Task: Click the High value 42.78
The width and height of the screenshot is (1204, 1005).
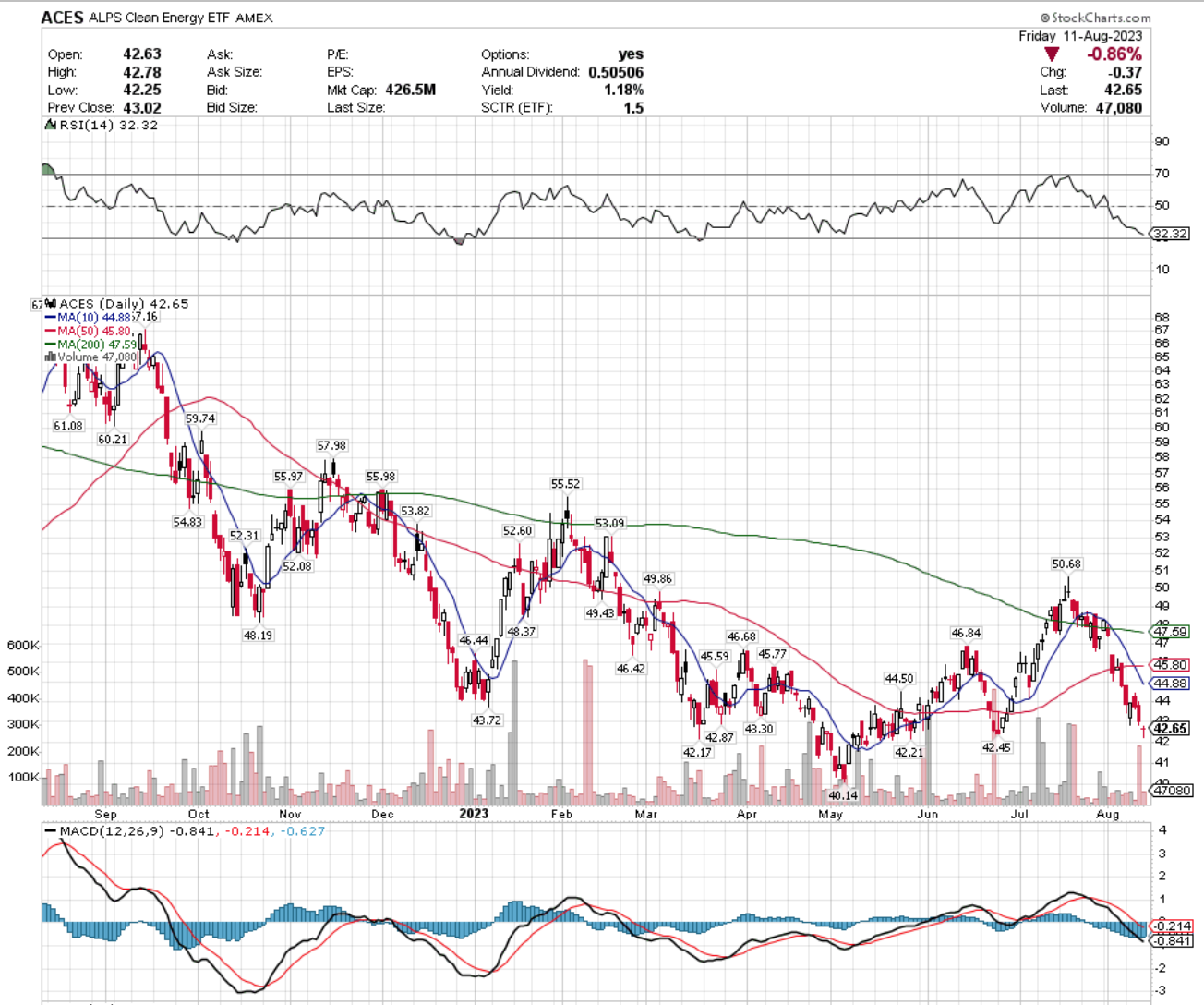Action: click(142, 72)
